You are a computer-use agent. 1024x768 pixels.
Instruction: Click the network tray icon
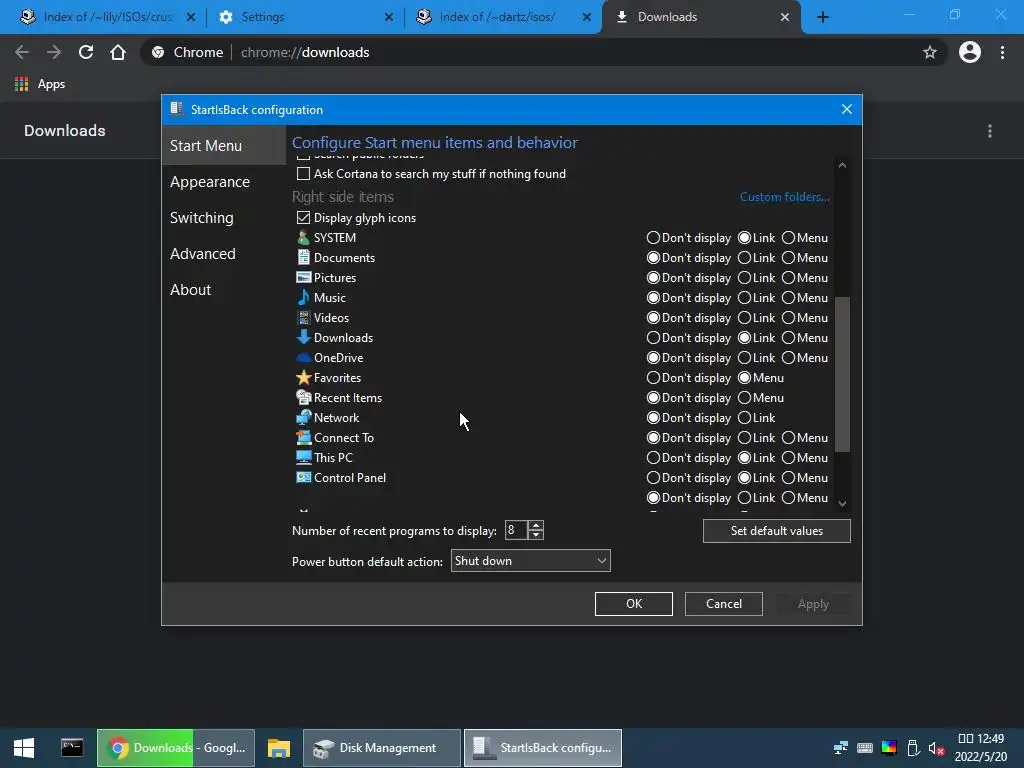tap(841, 748)
